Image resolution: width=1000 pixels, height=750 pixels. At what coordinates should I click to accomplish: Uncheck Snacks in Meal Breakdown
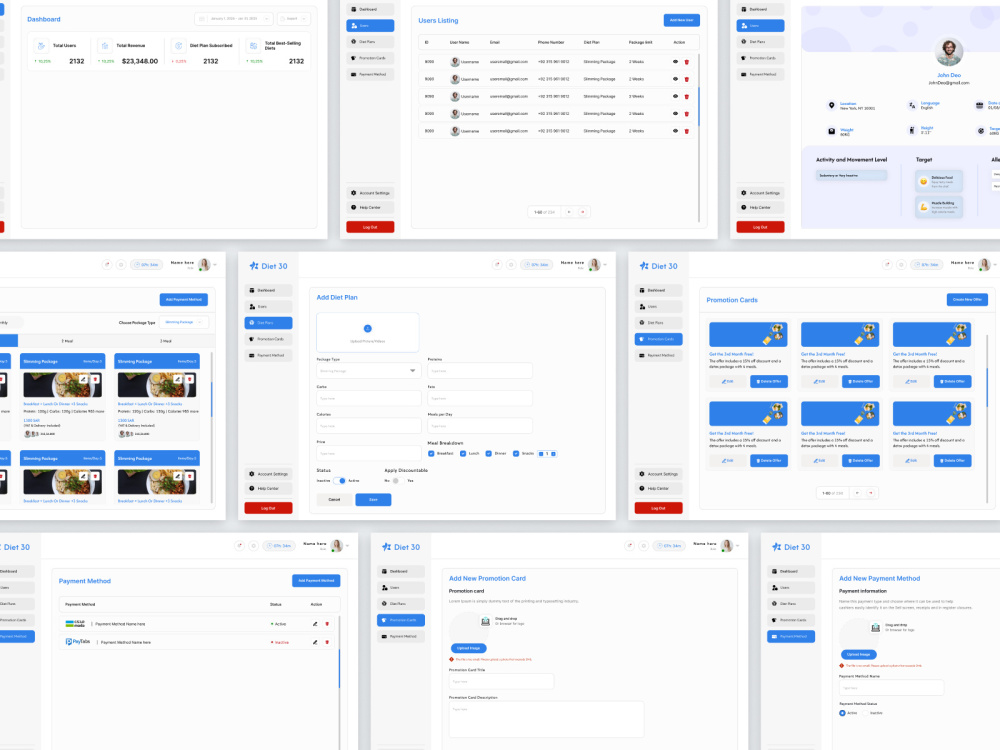click(x=516, y=453)
